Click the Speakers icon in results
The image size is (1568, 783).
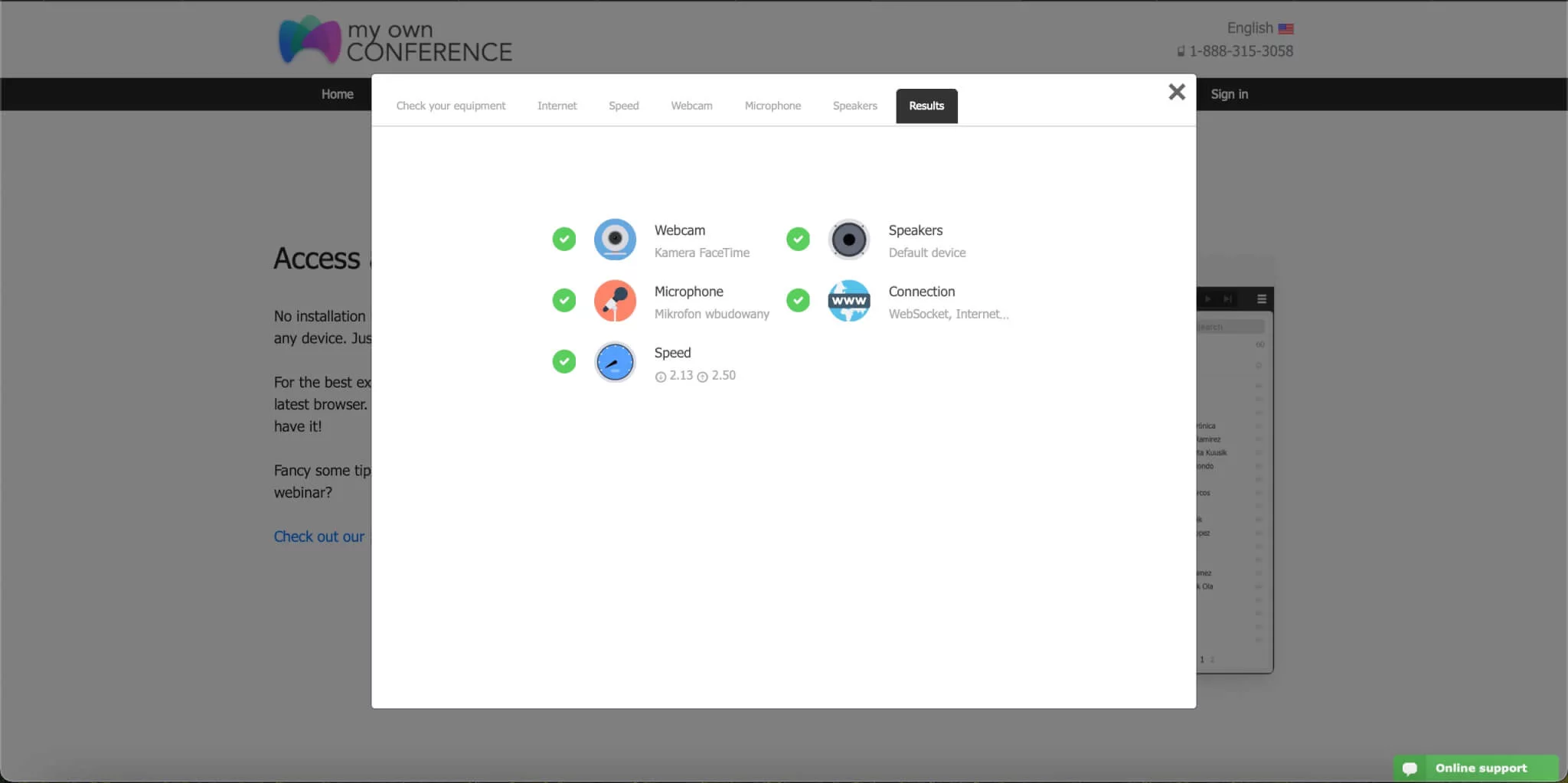point(848,240)
